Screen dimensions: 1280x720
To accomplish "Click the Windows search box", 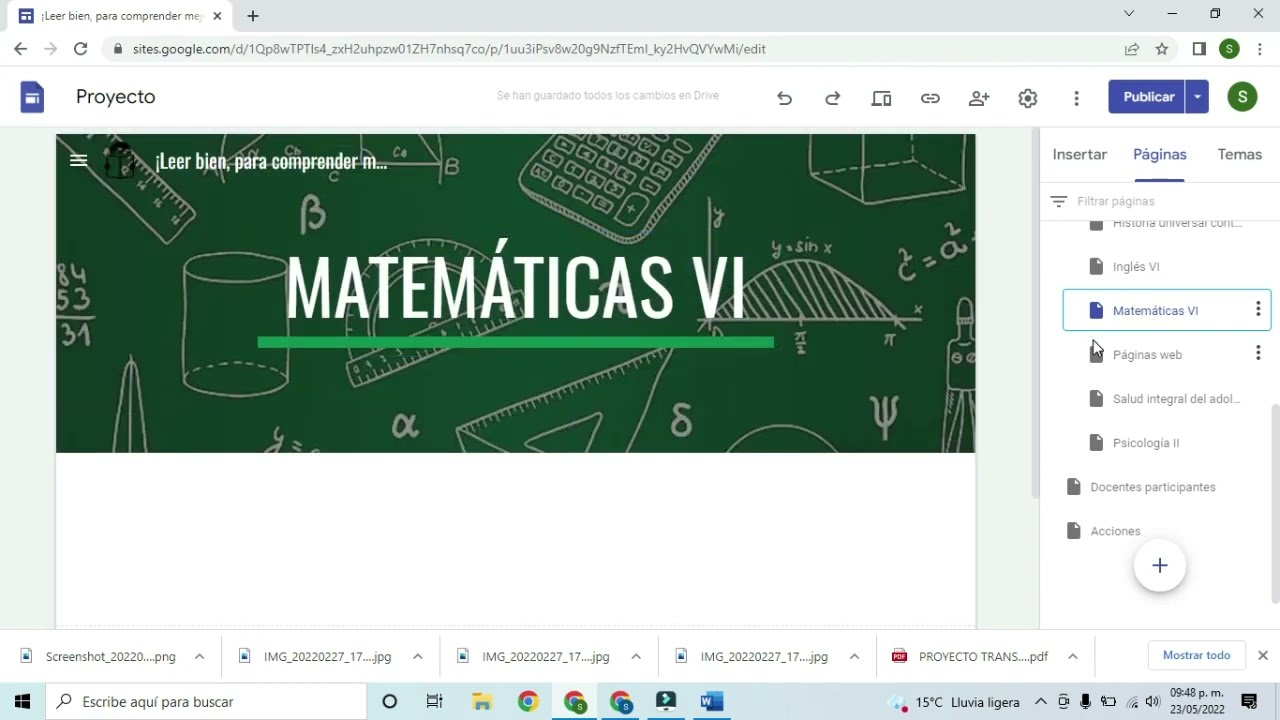I will click(x=207, y=701).
